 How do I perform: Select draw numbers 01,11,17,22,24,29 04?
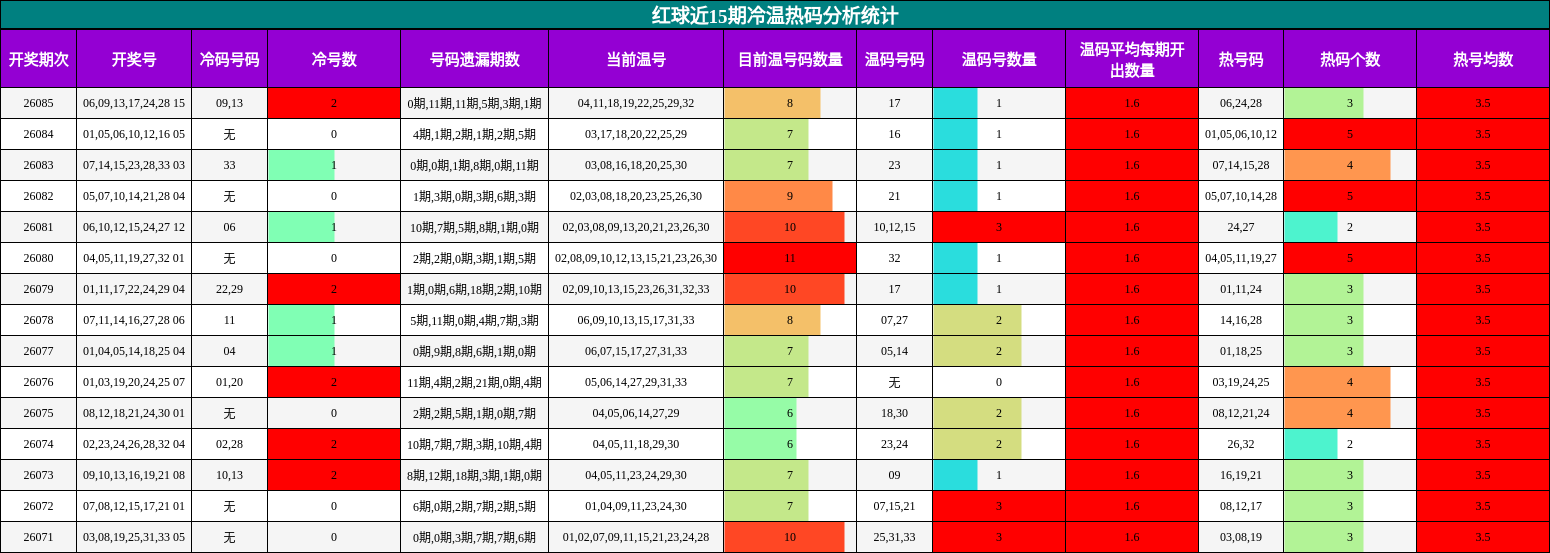click(x=134, y=289)
